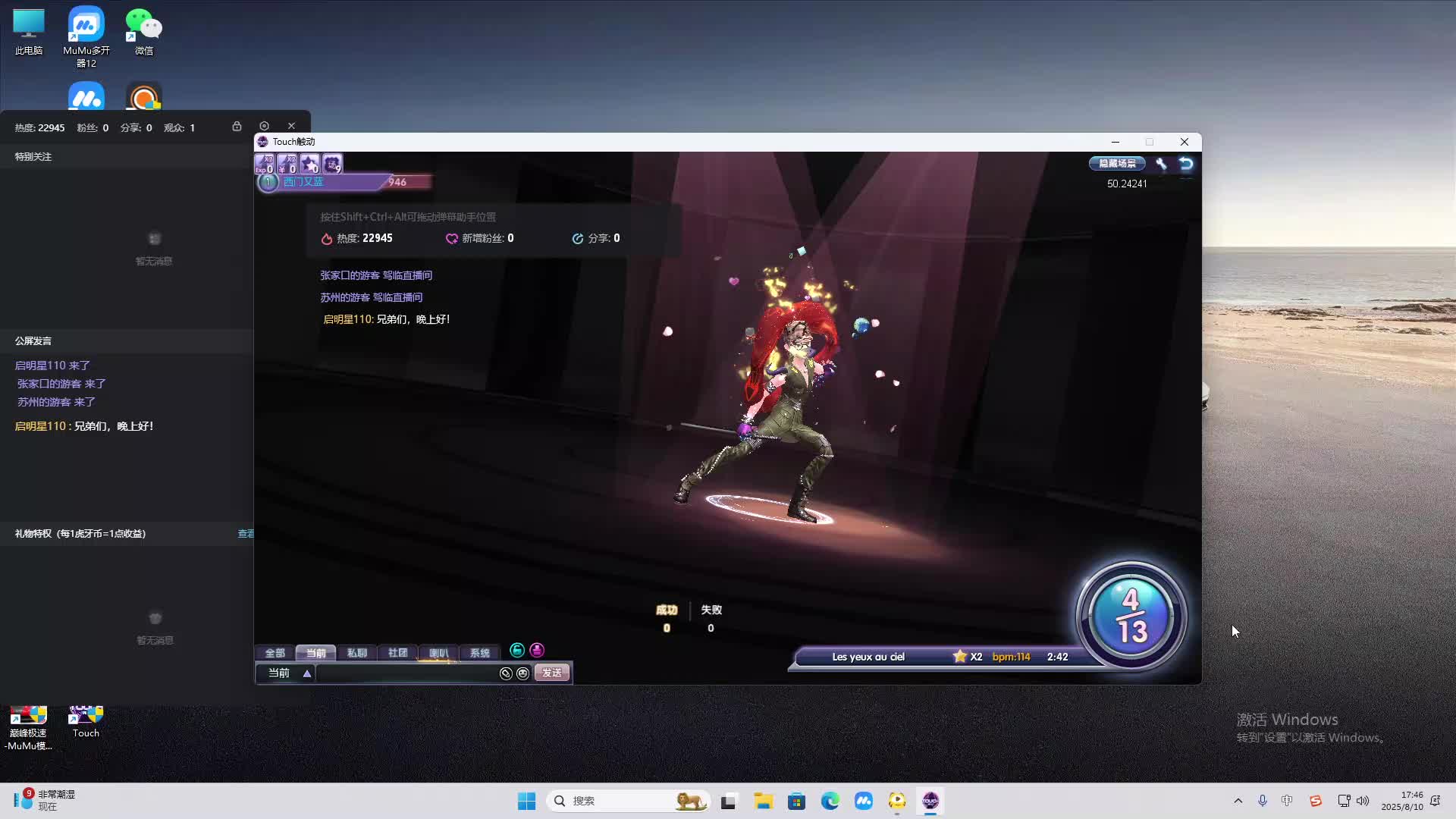Switch to the 私聊 chat tab
The width and height of the screenshot is (1456, 819).
click(x=356, y=653)
